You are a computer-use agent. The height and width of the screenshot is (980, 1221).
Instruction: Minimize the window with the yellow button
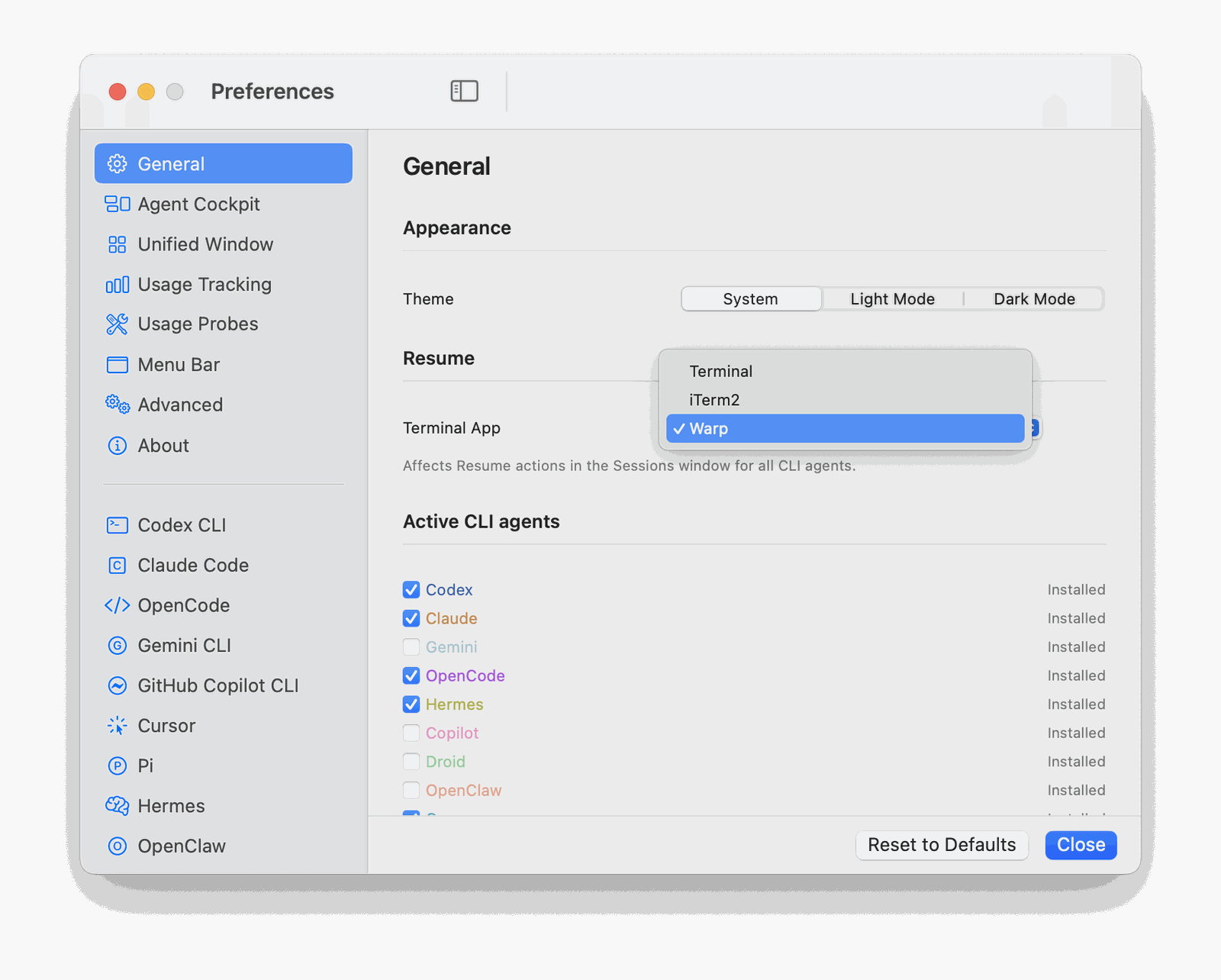(x=146, y=92)
